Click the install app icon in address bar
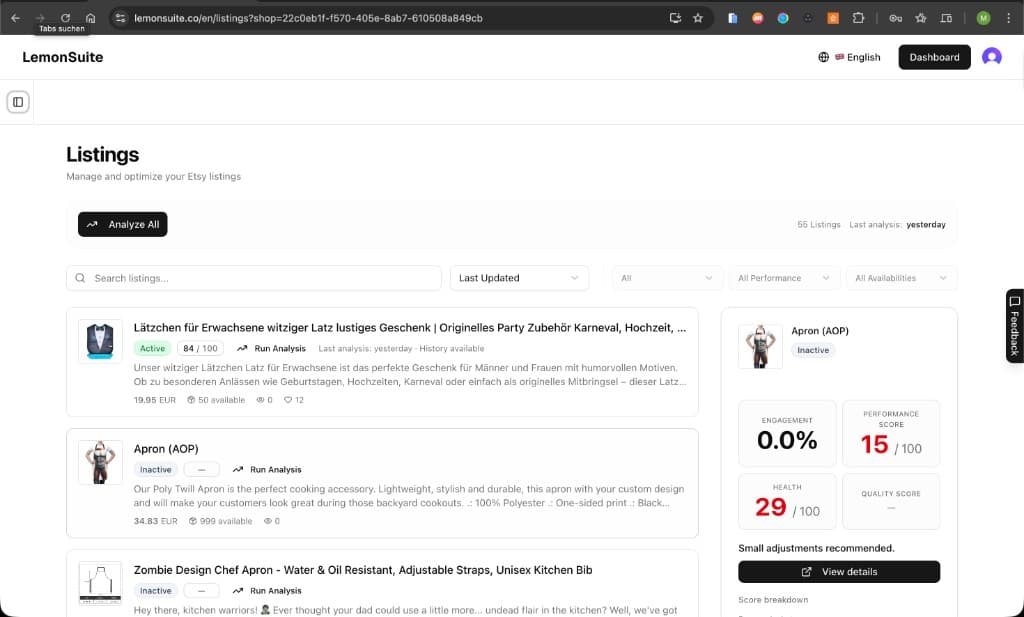The height and width of the screenshot is (617, 1024). pyautogui.click(x=675, y=18)
